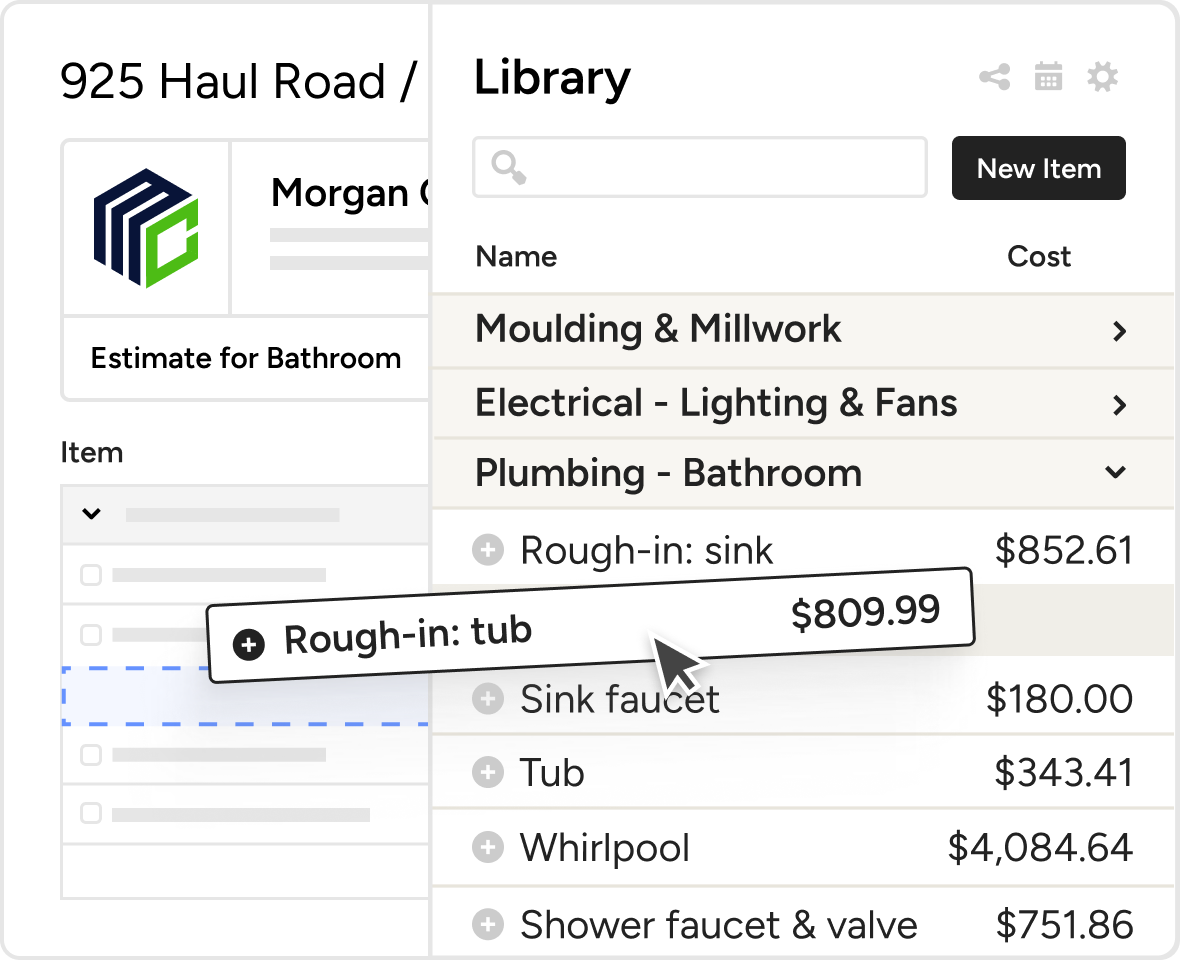The height and width of the screenshot is (960, 1180).
Task: Add Whirlpool item using plus icon
Action: pyautogui.click(x=487, y=848)
